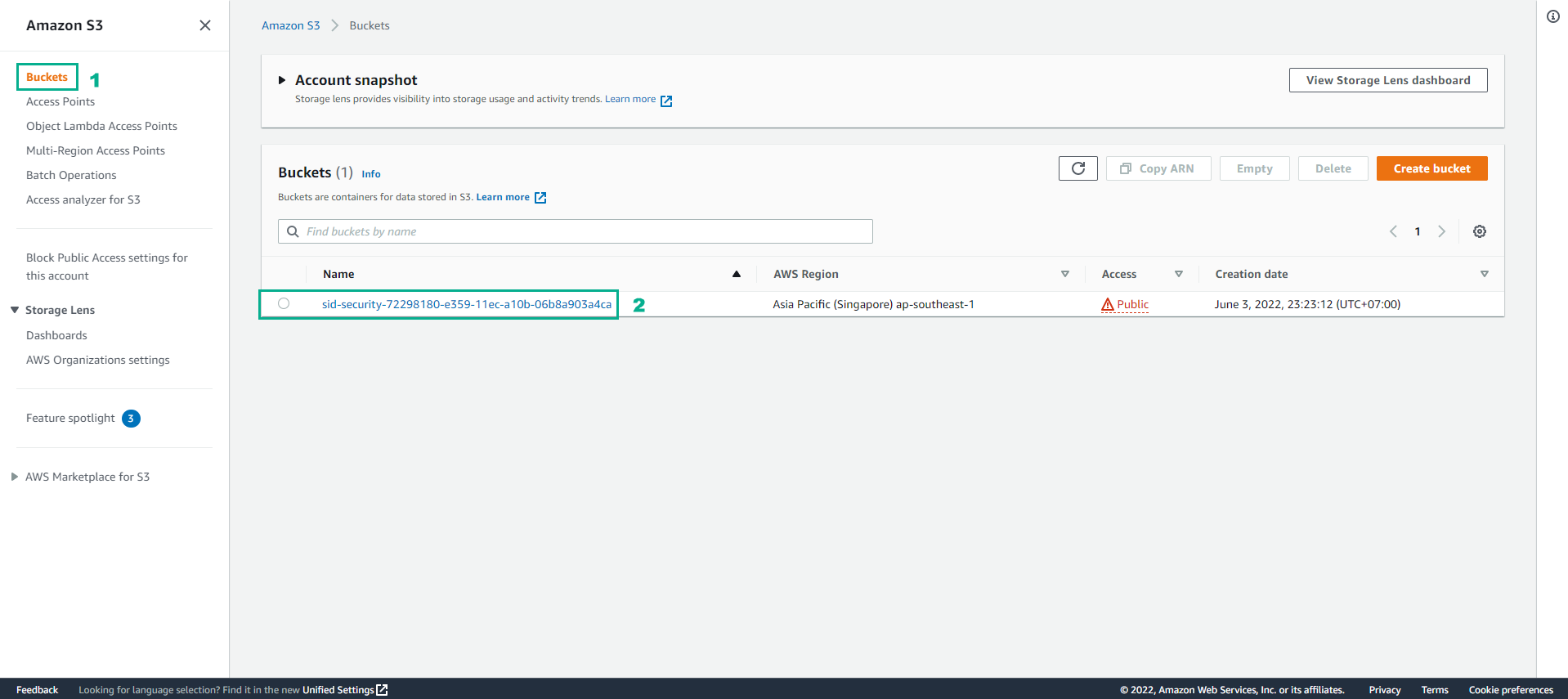Refresh the buckets list
This screenshot has height=699, width=1568.
pyautogui.click(x=1078, y=168)
